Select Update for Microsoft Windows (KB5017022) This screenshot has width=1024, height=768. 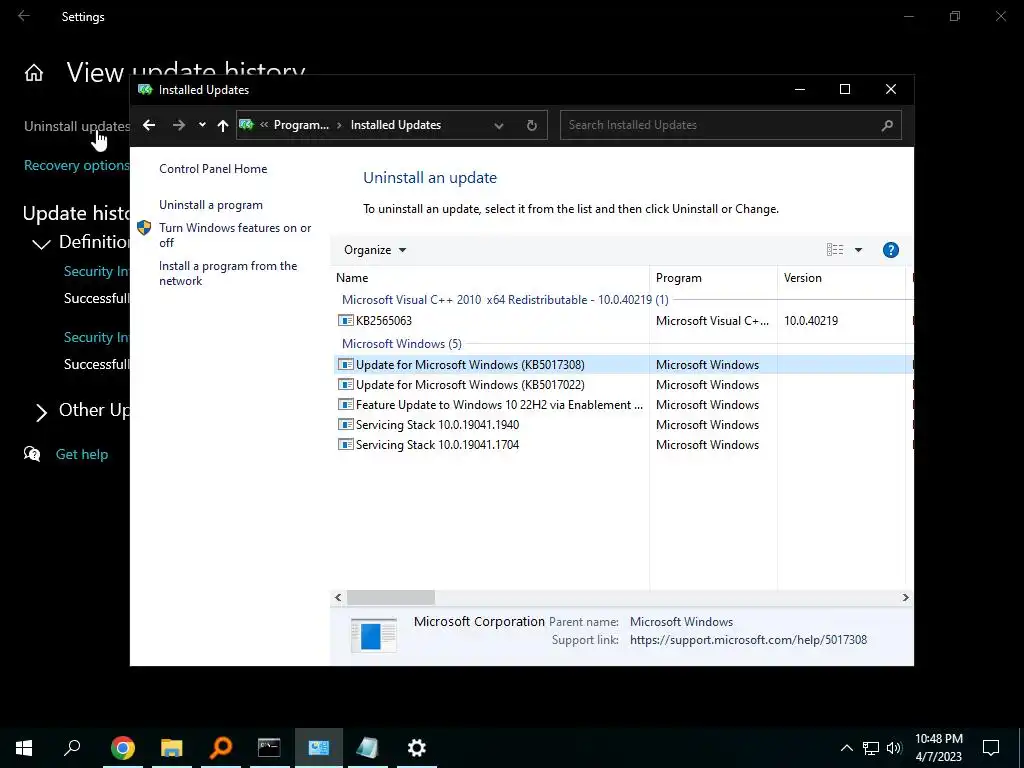(470, 385)
